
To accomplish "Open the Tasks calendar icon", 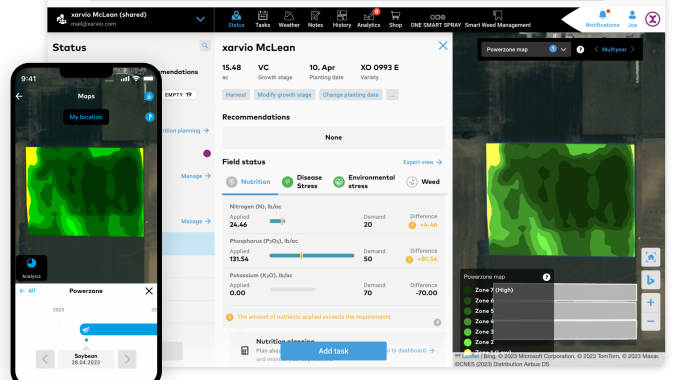I will click(x=263, y=19).
